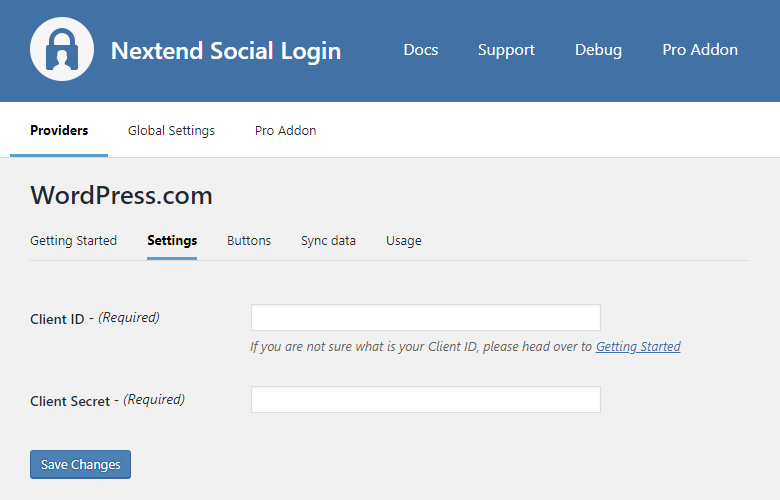Click the Nextend padlock logo icon
780x500 pixels.
click(62, 50)
